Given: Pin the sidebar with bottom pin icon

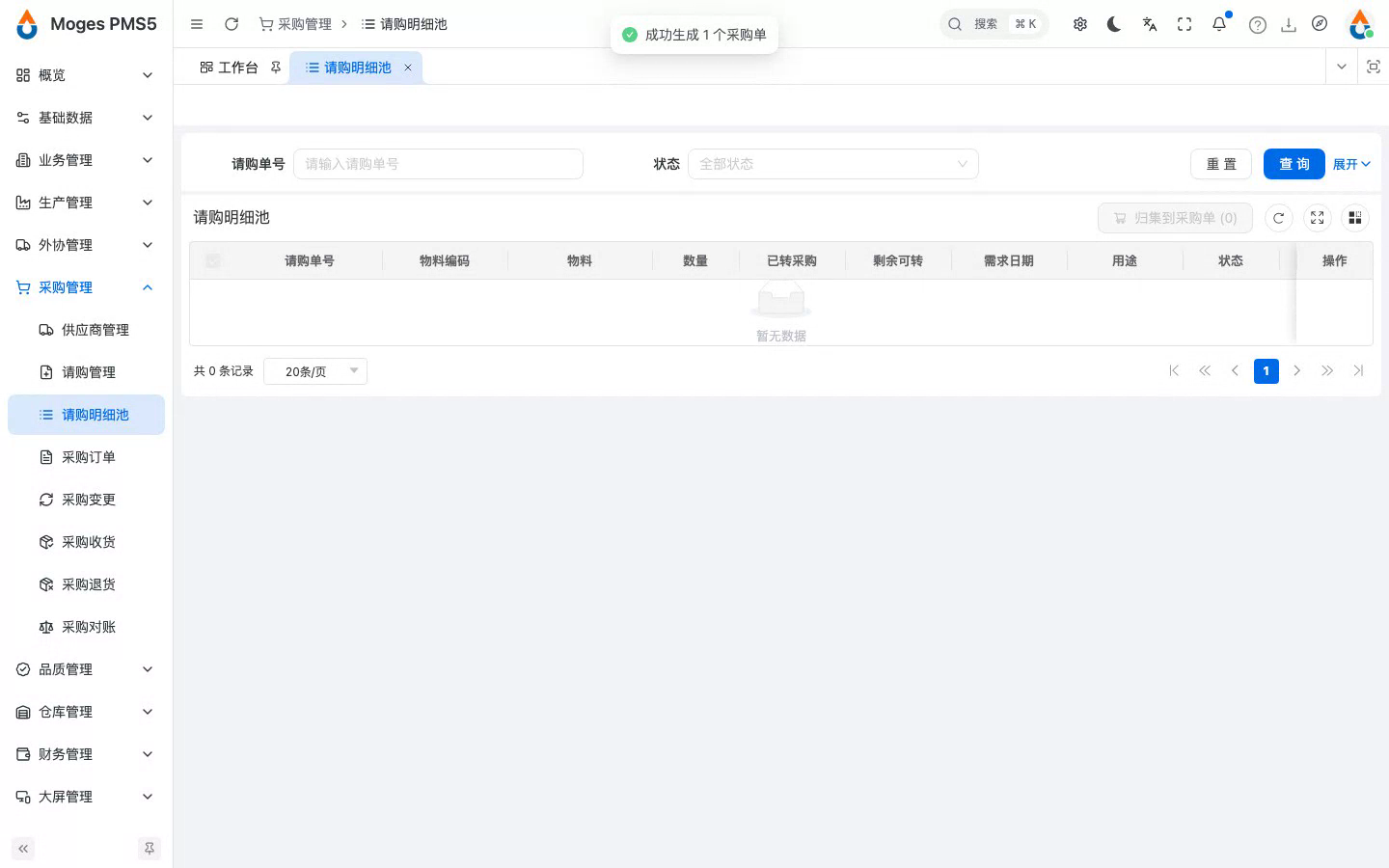Looking at the screenshot, I should (149, 849).
